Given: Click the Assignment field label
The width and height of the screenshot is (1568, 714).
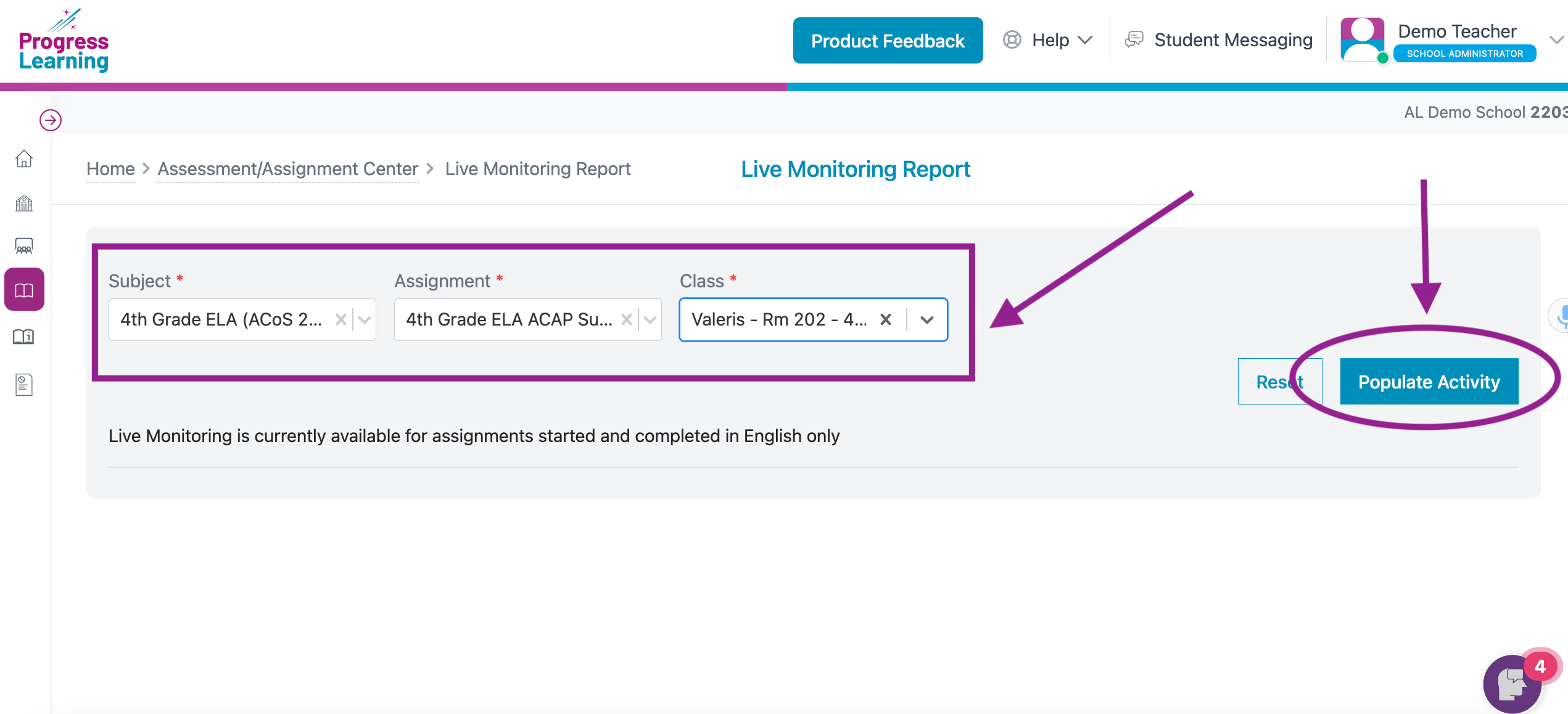Looking at the screenshot, I should [x=442, y=281].
